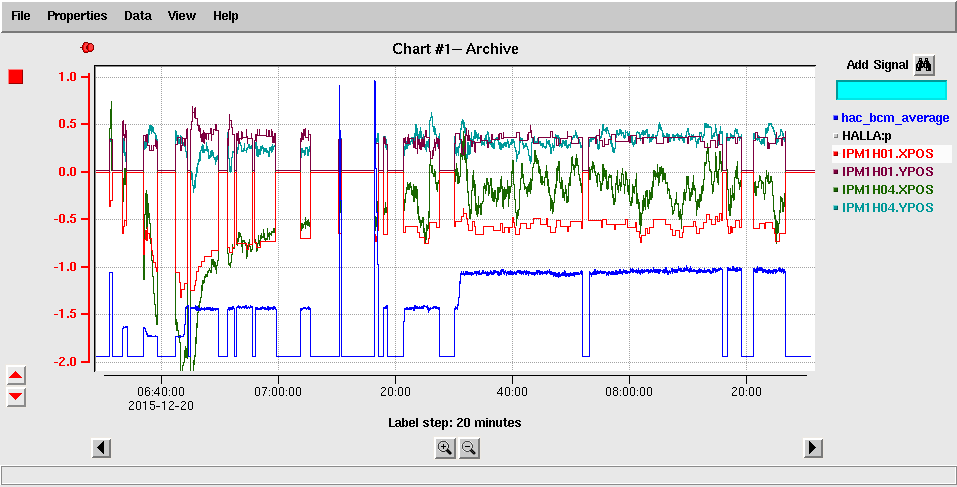Click the 0.0 y-axis value label
This screenshot has height=487, width=957.
pos(68,172)
